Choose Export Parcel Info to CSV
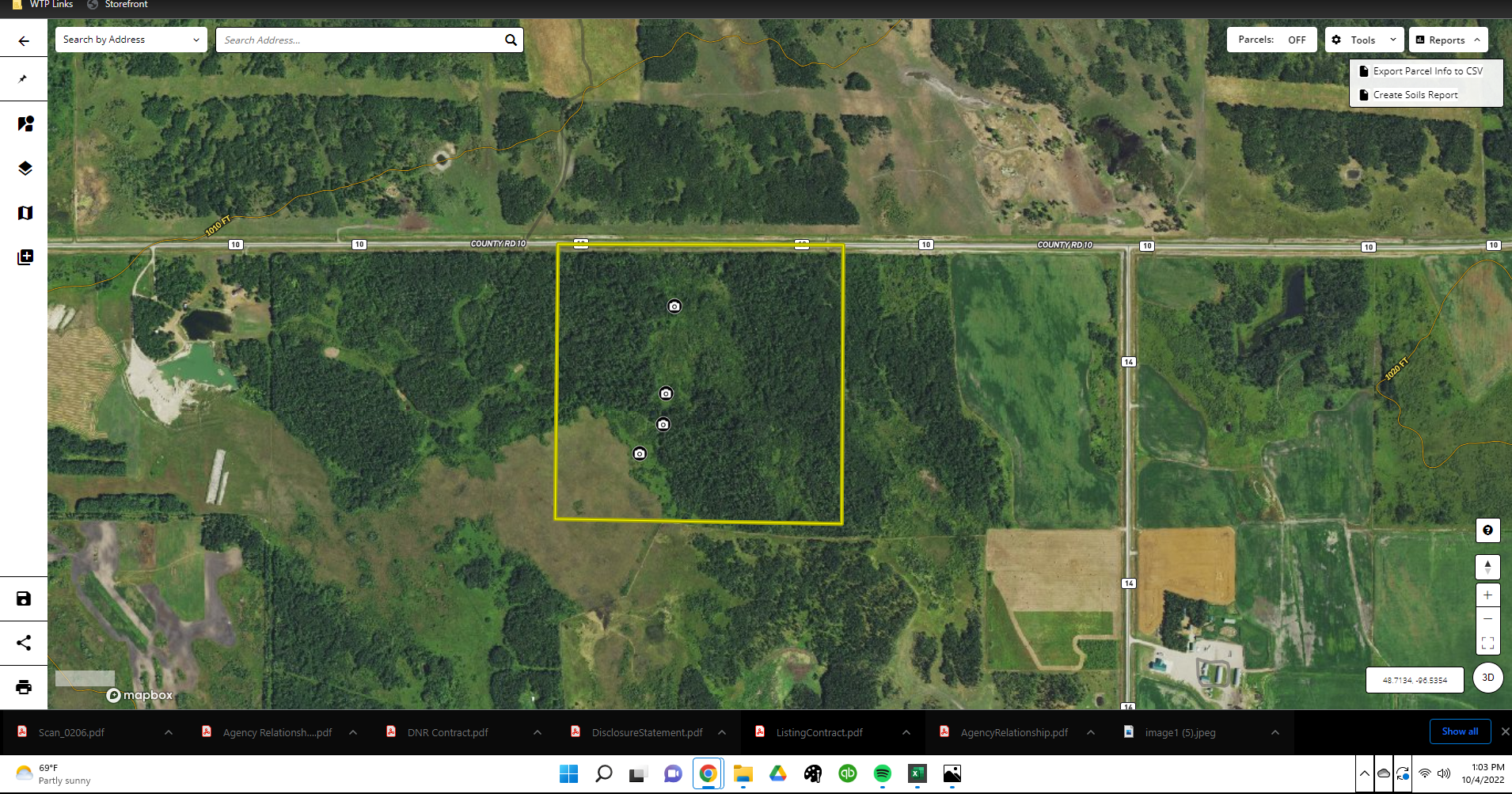1512x794 pixels. [x=1427, y=71]
